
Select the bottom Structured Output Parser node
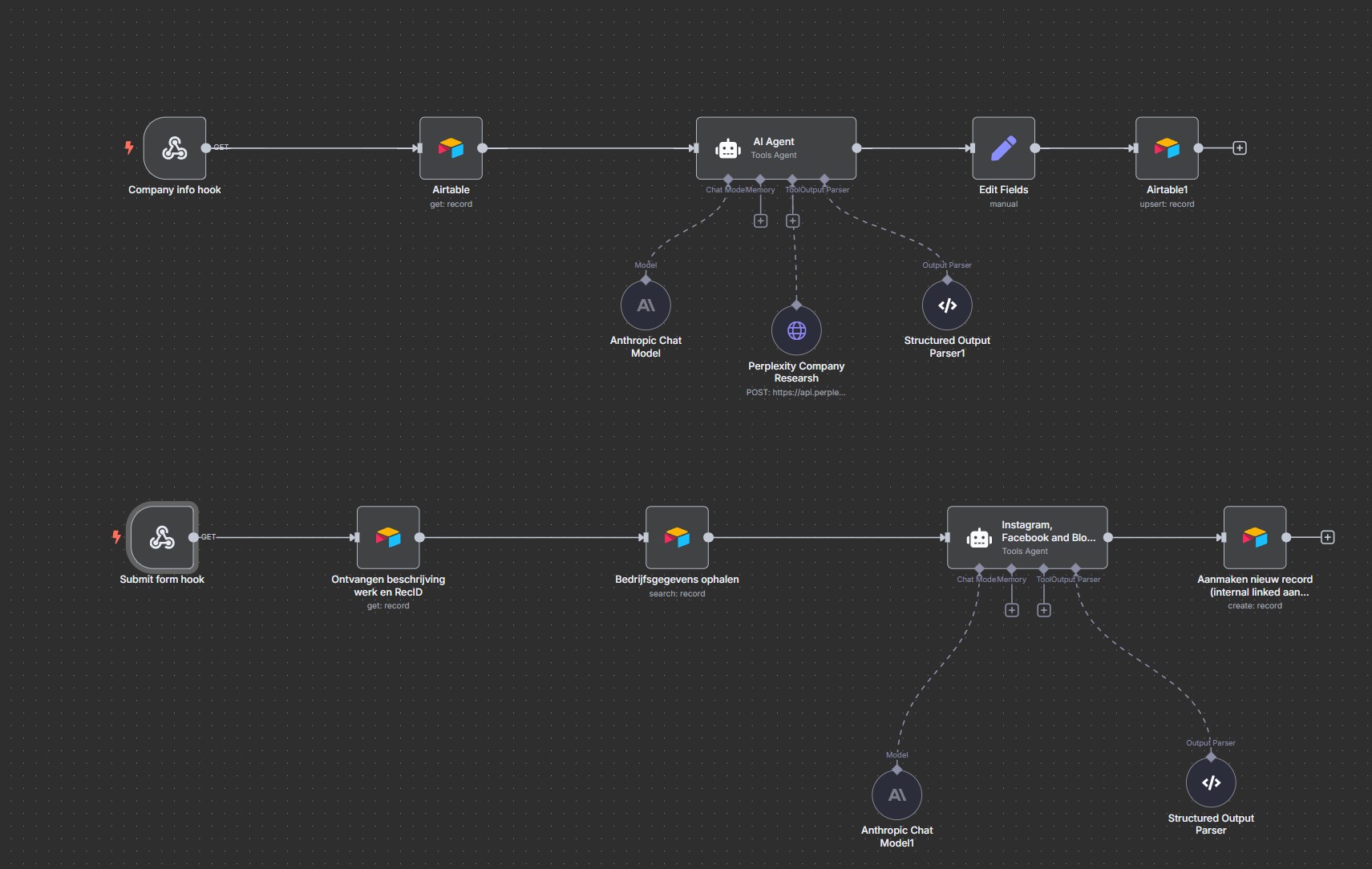(x=1211, y=782)
